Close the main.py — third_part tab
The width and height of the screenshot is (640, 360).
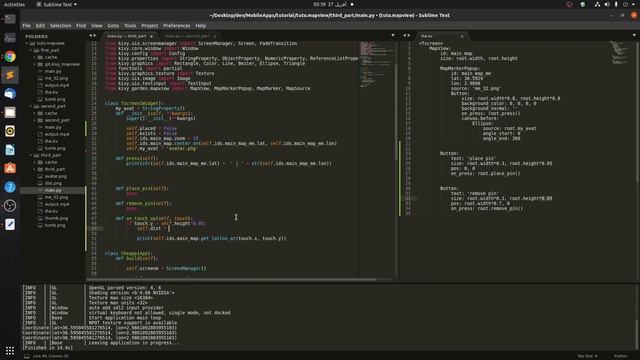(151, 36)
